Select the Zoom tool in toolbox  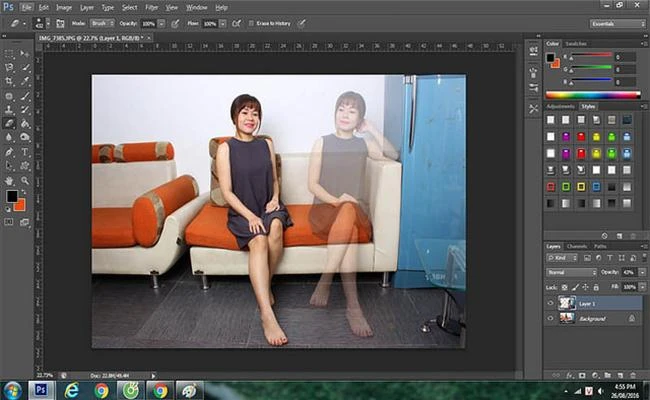24,180
